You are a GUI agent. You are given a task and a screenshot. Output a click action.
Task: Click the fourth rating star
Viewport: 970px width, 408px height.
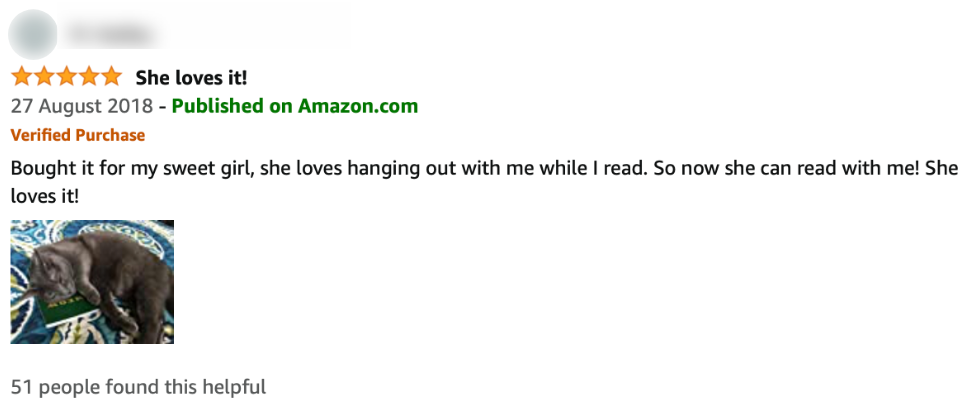[x=88, y=77]
